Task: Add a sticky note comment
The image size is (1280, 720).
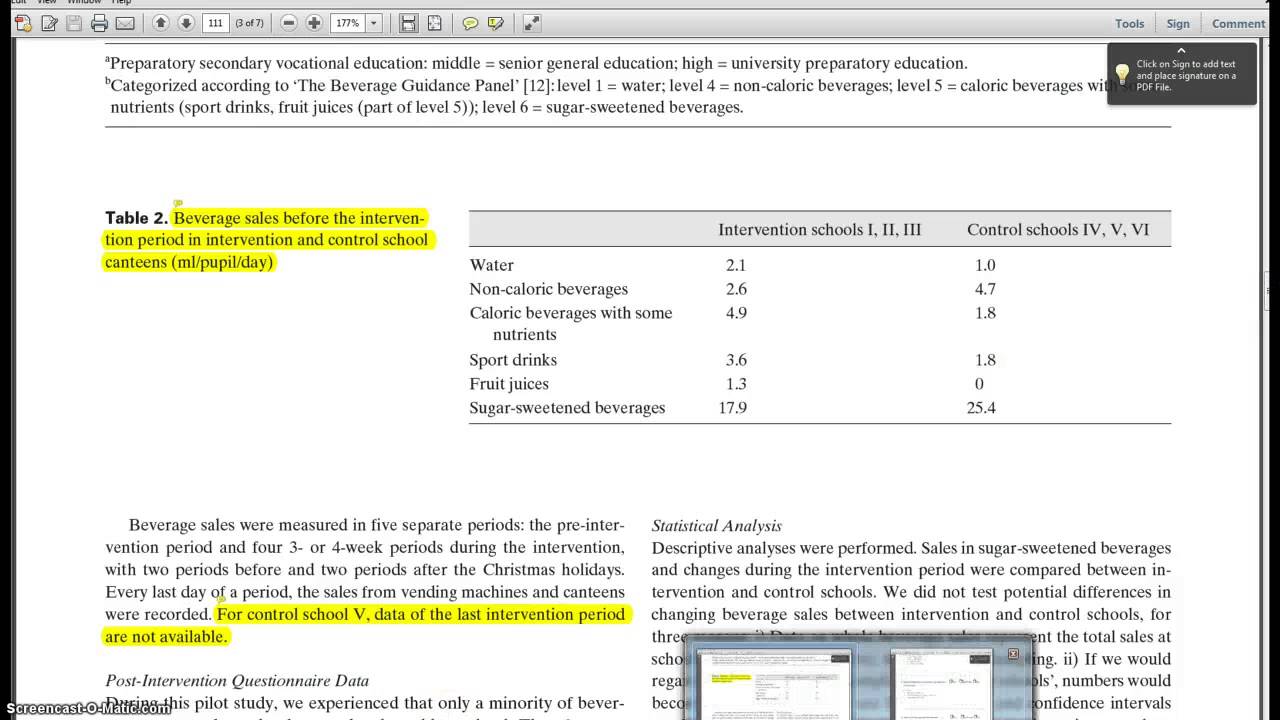Action: click(470, 23)
